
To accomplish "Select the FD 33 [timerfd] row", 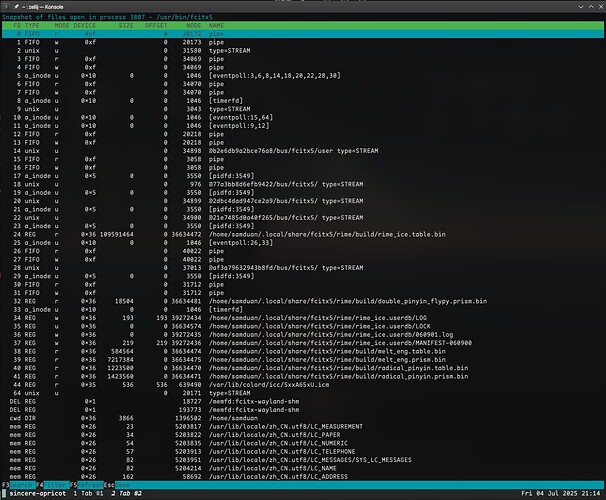I will (303, 310).
